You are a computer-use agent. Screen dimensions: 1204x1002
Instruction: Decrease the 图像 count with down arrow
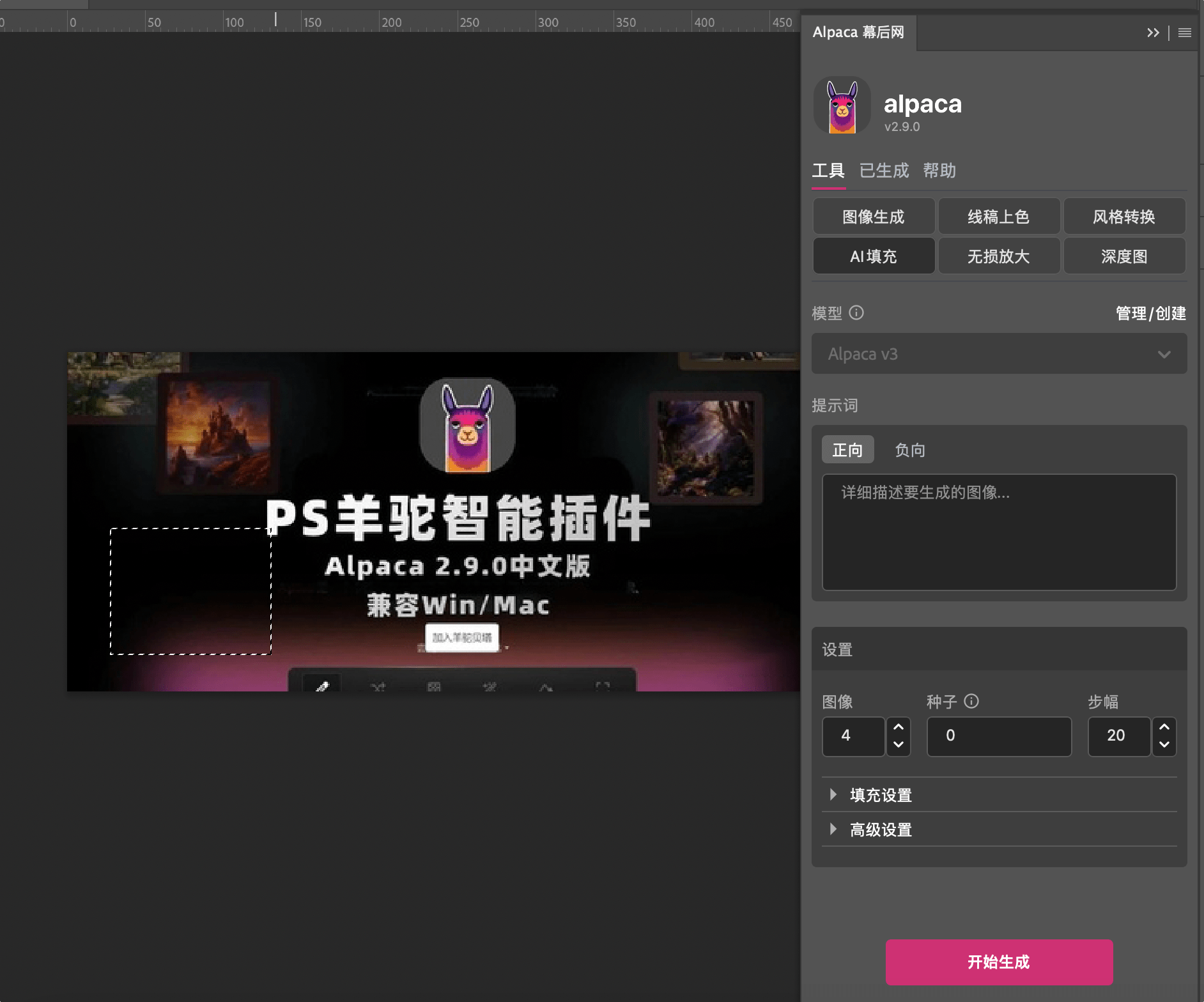899,744
